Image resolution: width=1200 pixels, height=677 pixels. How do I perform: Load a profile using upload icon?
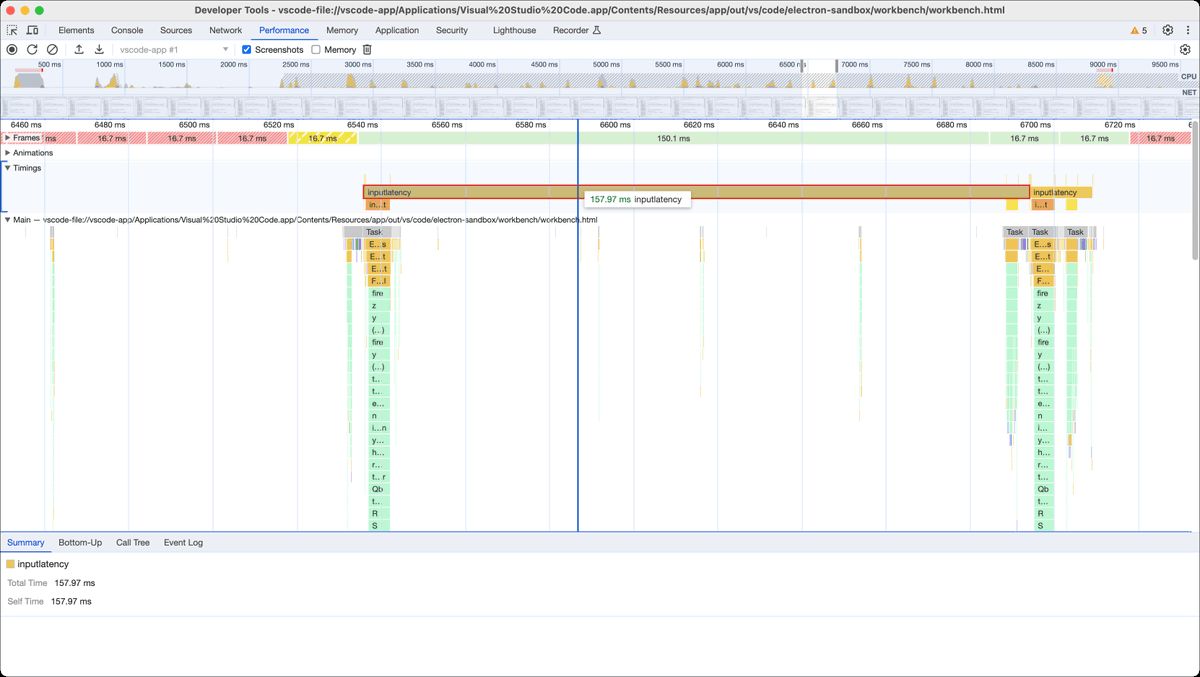pos(79,49)
